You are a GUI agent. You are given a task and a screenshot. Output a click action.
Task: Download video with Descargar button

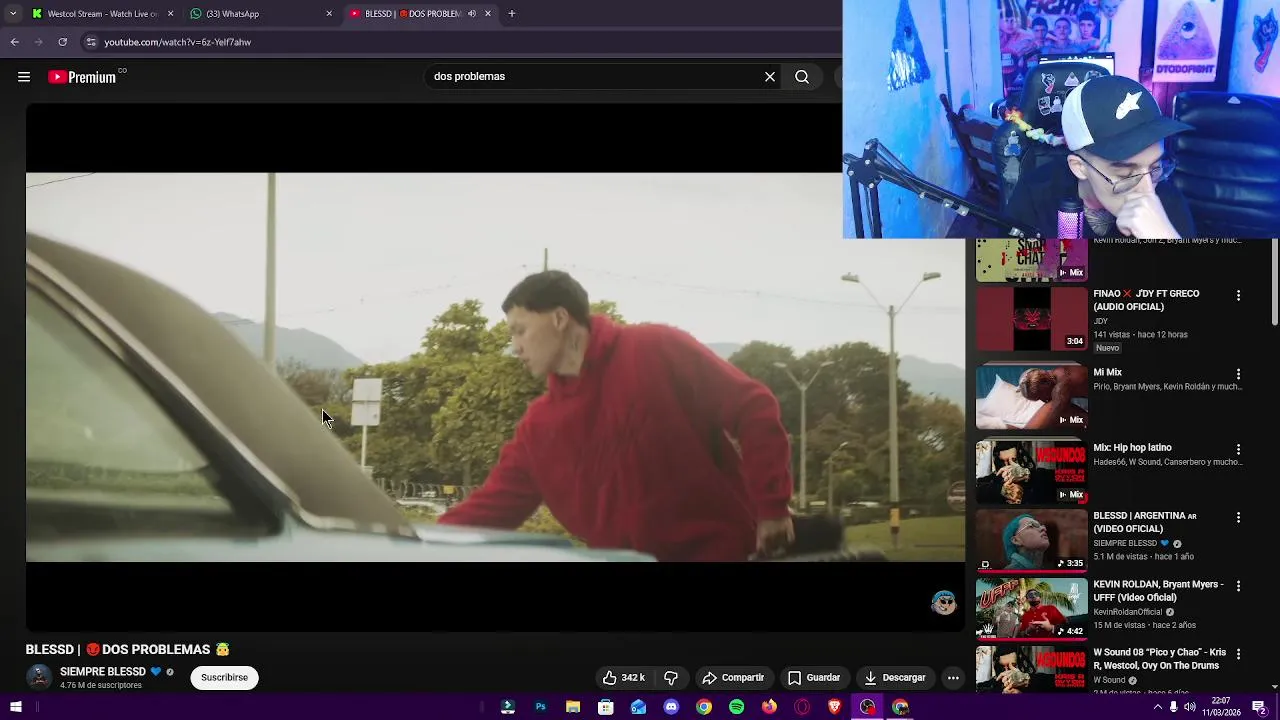(895, 678)
